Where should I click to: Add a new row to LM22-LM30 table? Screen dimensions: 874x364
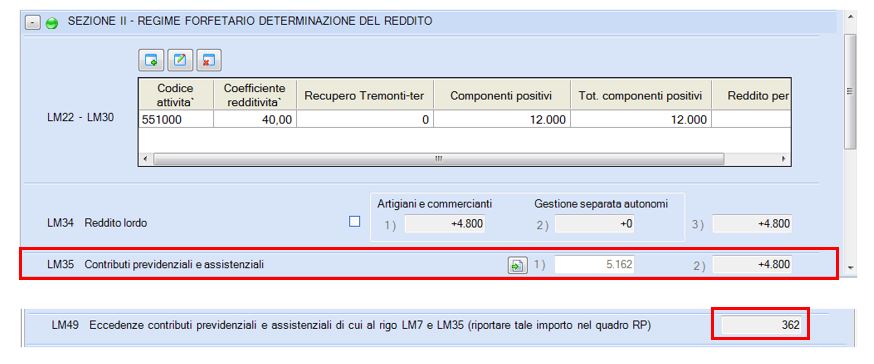[x=151, y=61]
